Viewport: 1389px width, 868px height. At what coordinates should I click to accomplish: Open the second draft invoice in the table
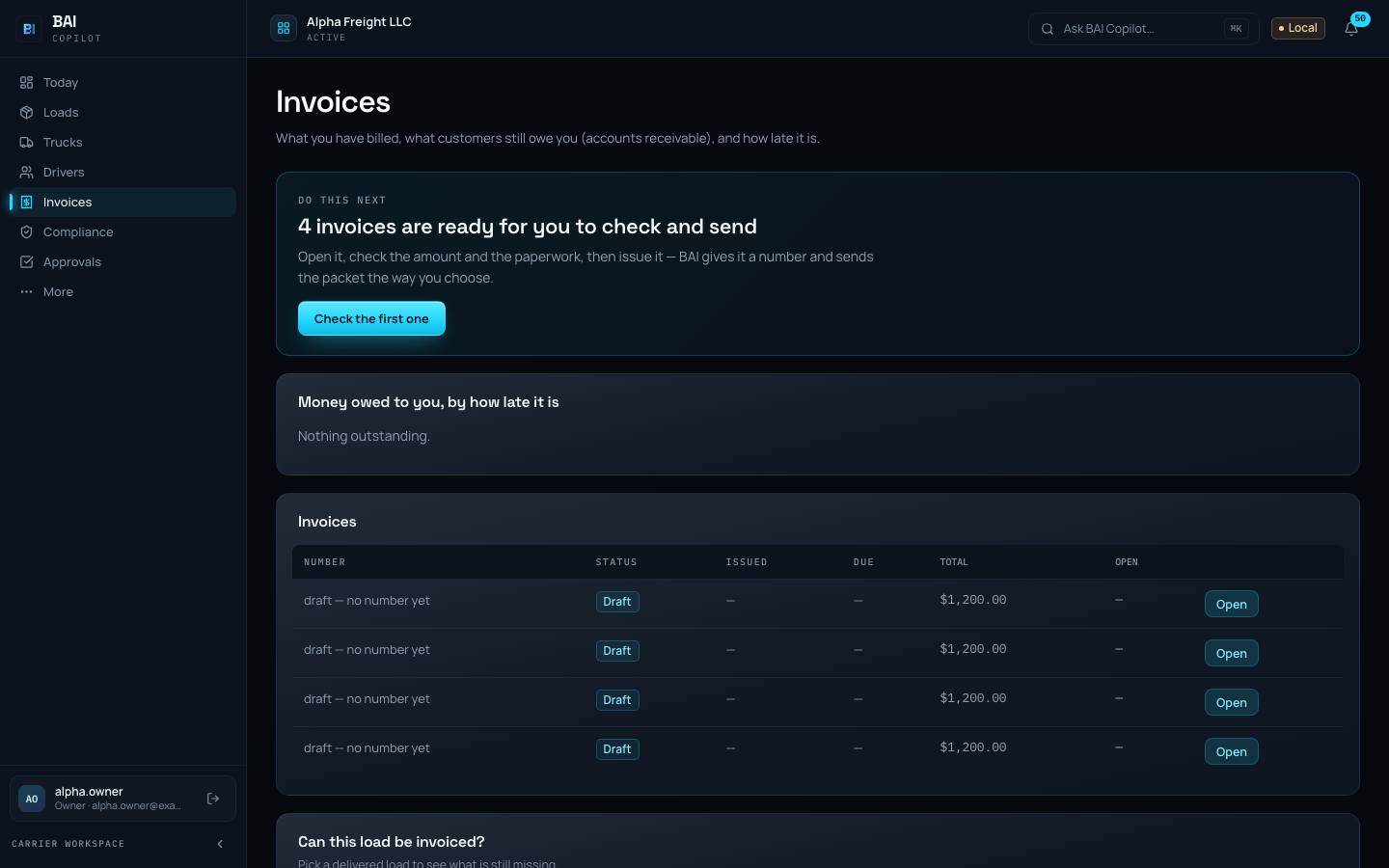(x=1231, y=653)
